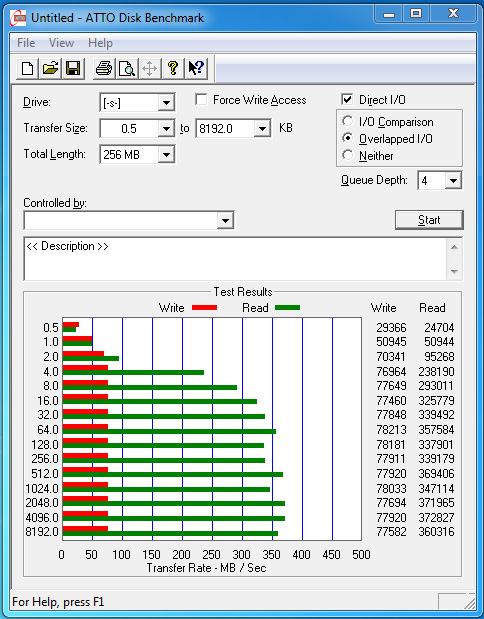
Task: Click the Description scrollbar up arrow
Action: pyautogui.click(x=454, y=247)
